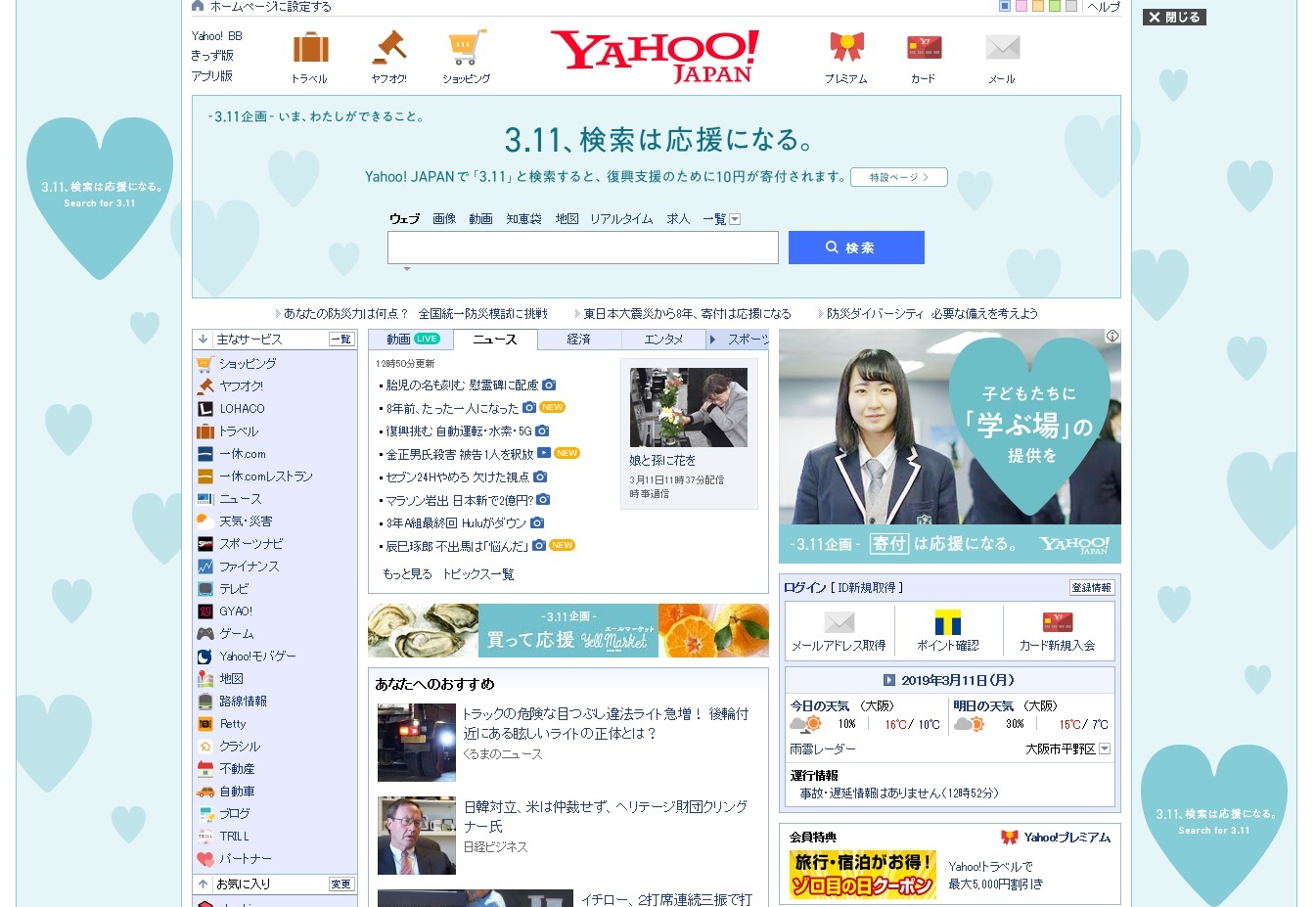Click calendar arrow icon beside 2019年3月11日
Image resolution: width=1316 pixels, height=907 pixels.
point(889,680)
